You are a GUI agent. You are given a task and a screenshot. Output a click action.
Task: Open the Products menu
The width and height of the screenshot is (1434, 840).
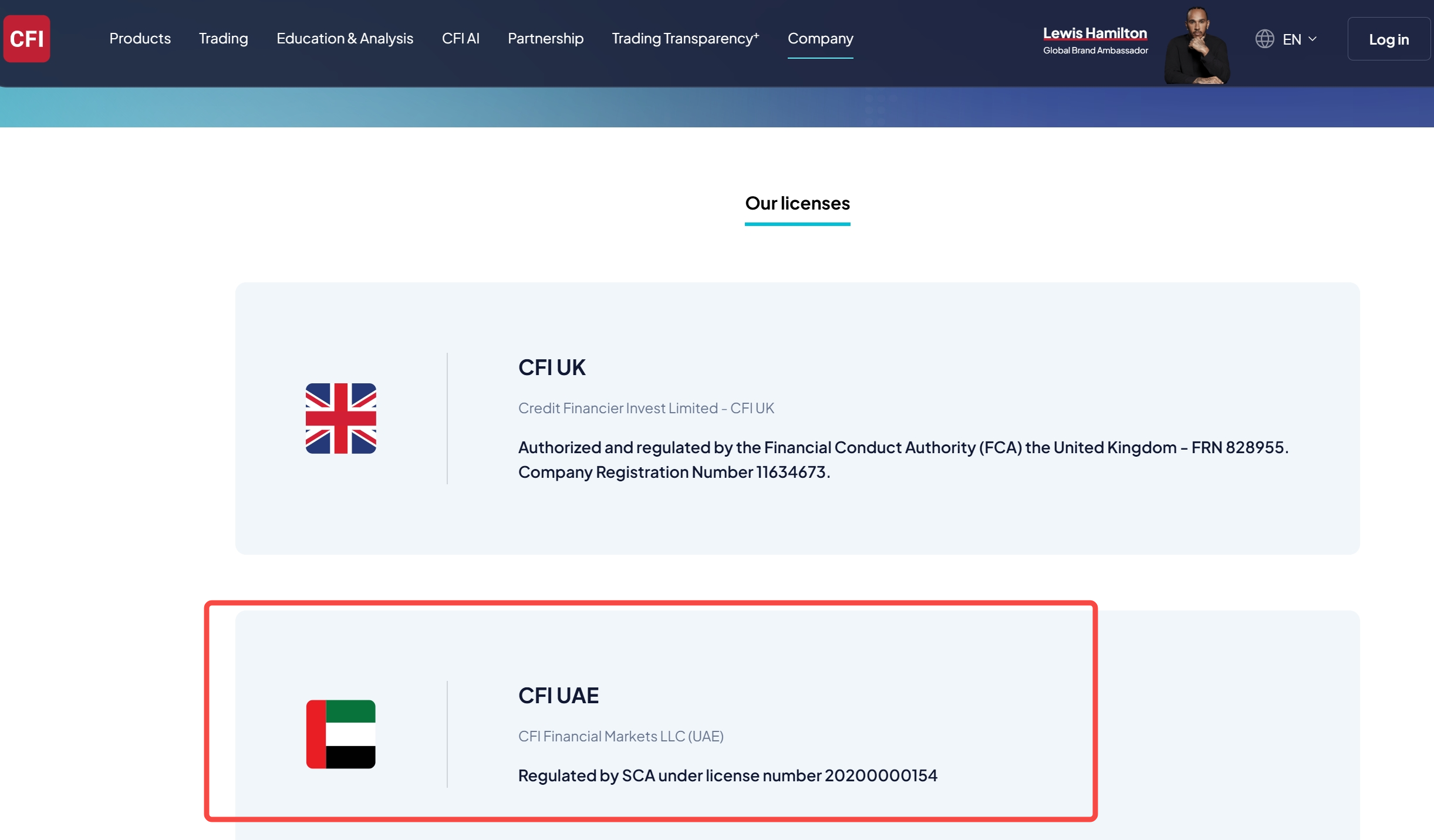pos(140,39)
